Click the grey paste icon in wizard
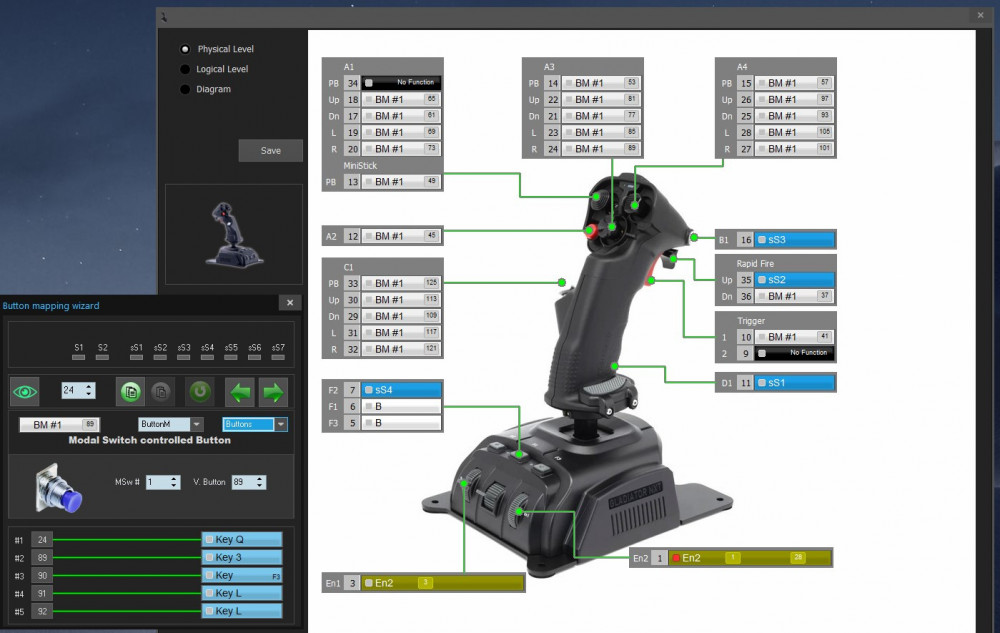Screen dimensions: 1000x633 161,390
